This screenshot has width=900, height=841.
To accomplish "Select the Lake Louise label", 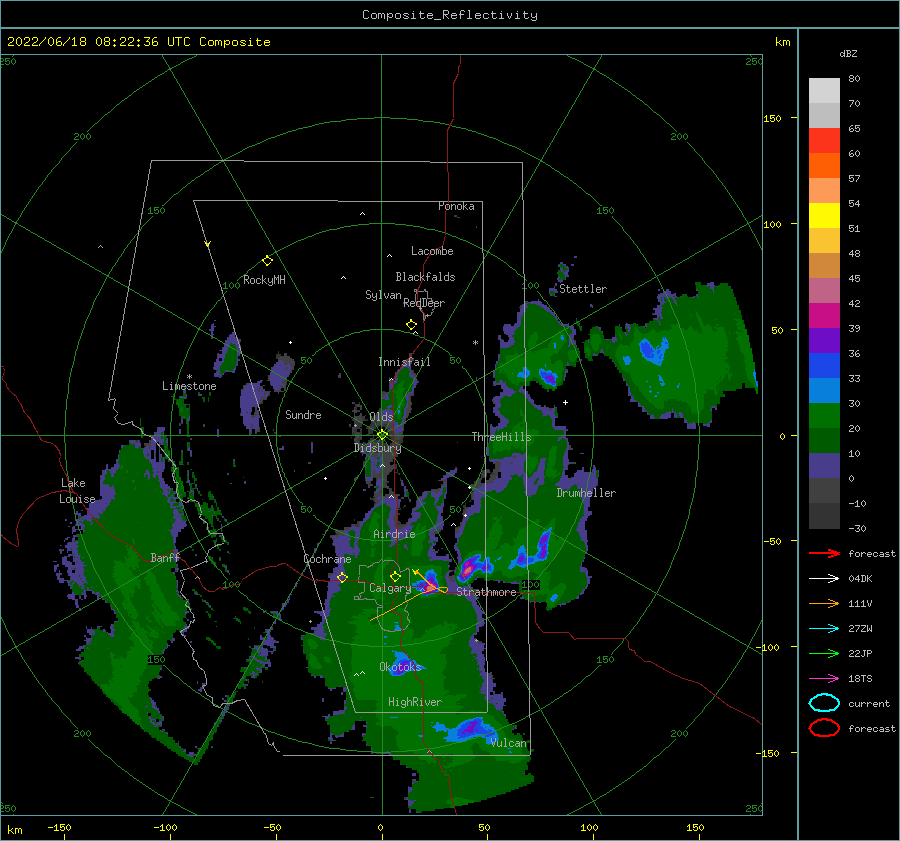I will 77,491.
